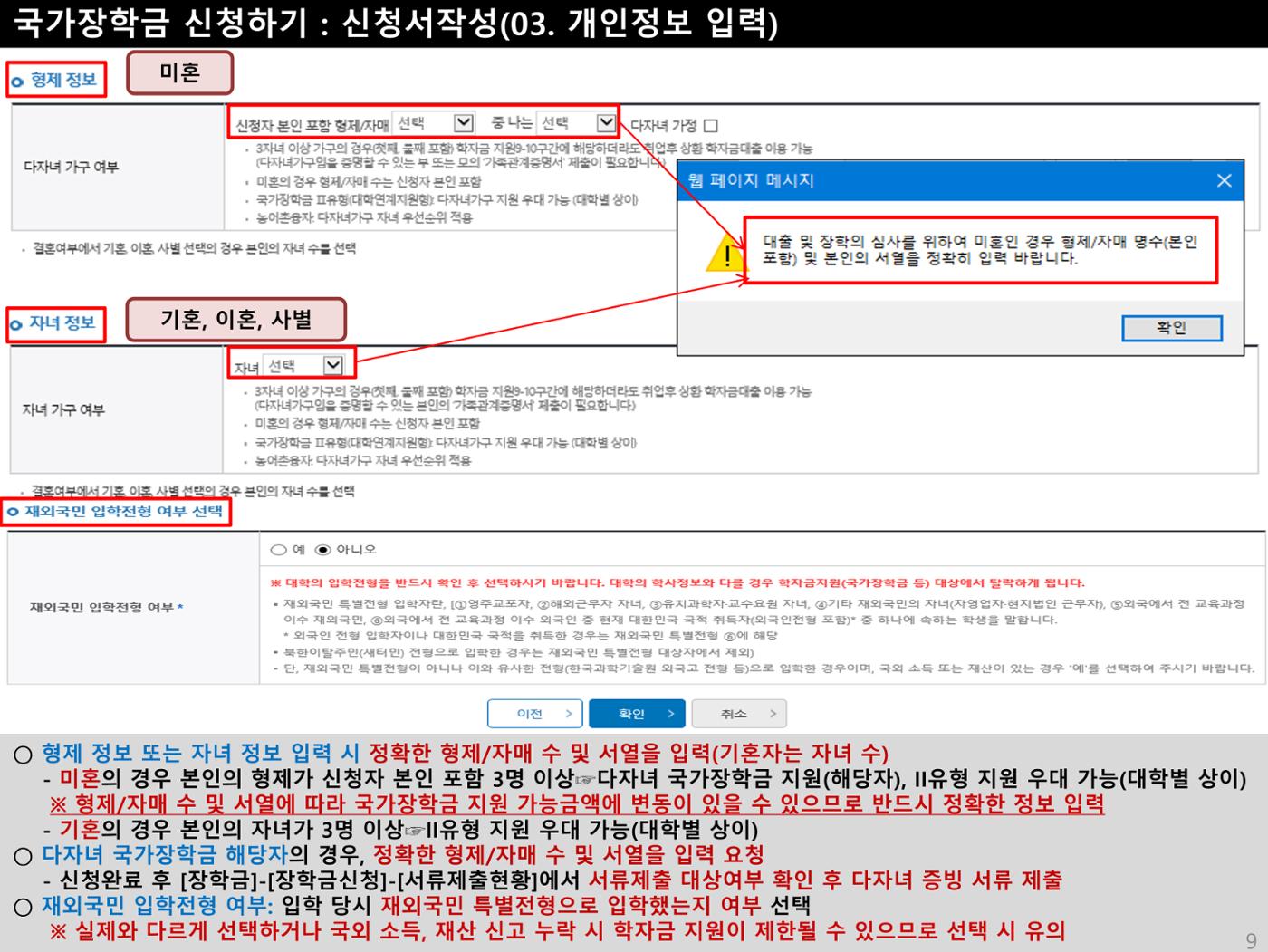Open the sibling count 선택 dropdown

[435, 123]
